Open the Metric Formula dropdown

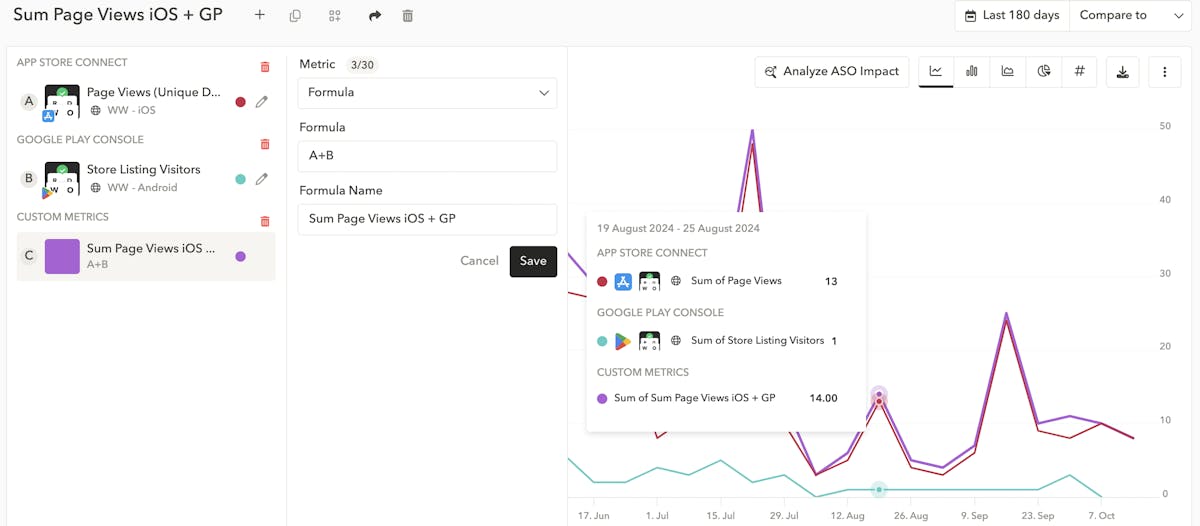(427, 93)
